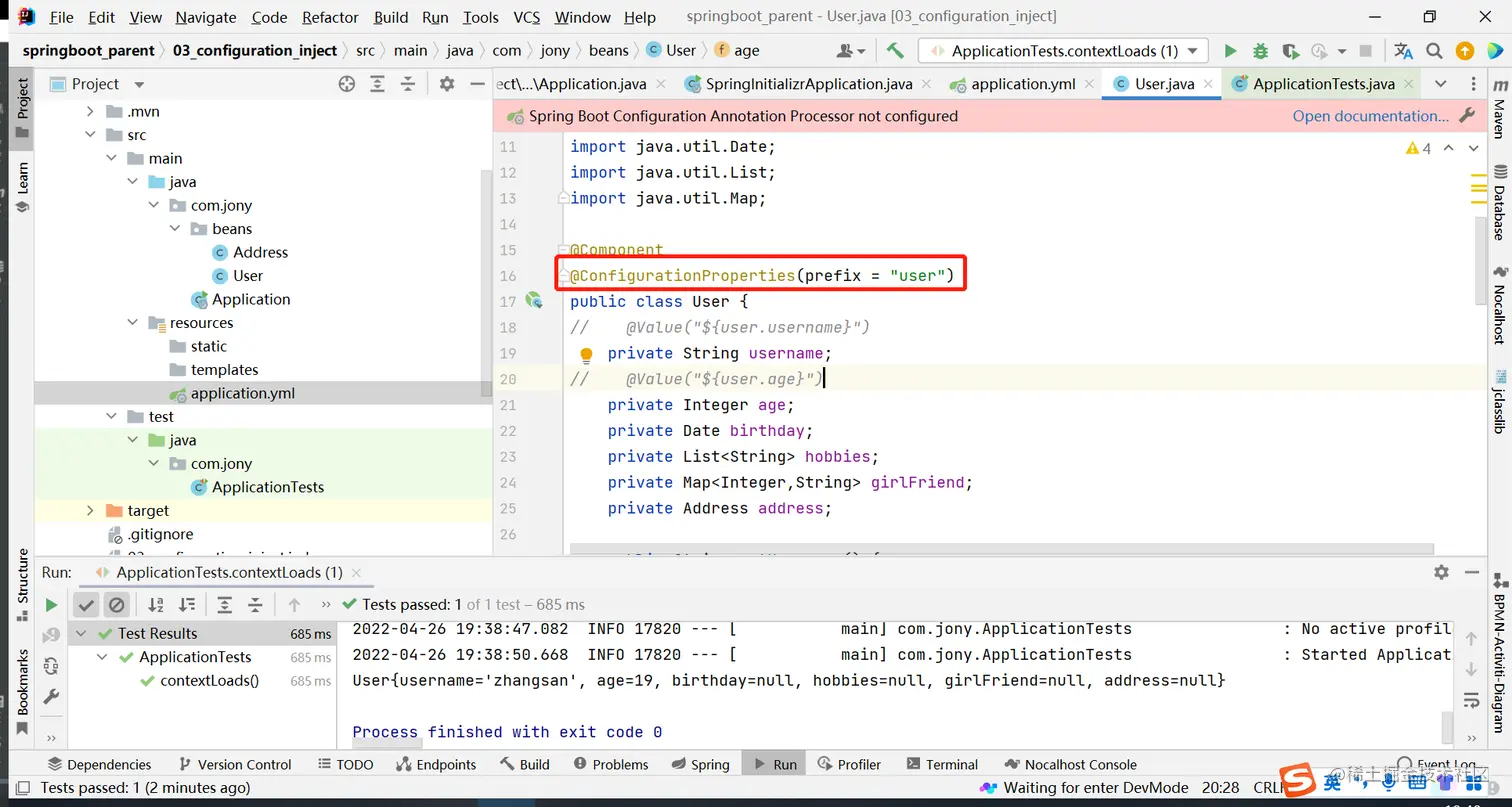Click the orange IDE update icon
This screenshot has width=1512, height=807.
click(1465, 51)
